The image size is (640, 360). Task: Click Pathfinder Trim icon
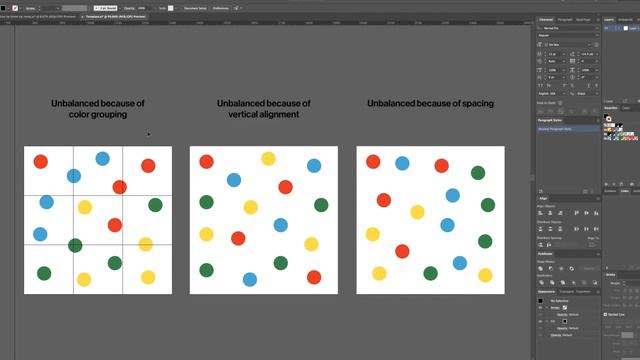552,282
